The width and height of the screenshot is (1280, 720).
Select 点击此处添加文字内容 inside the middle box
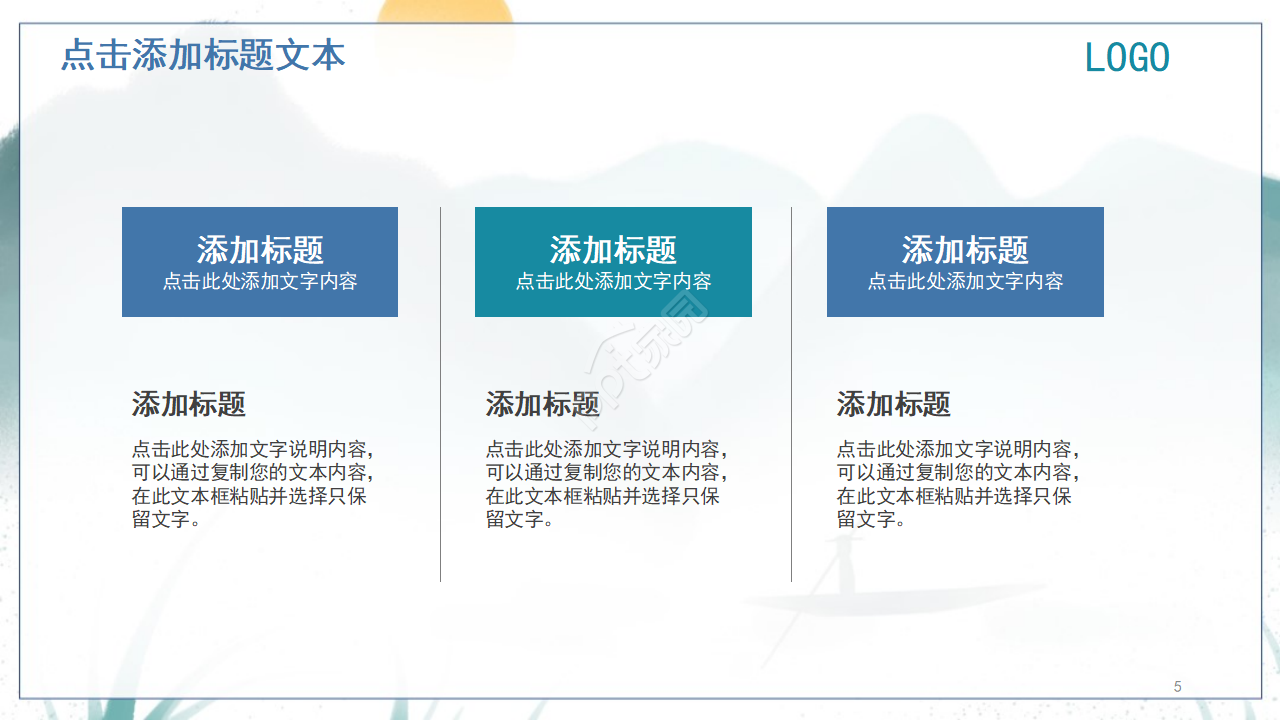coord(613,282)
